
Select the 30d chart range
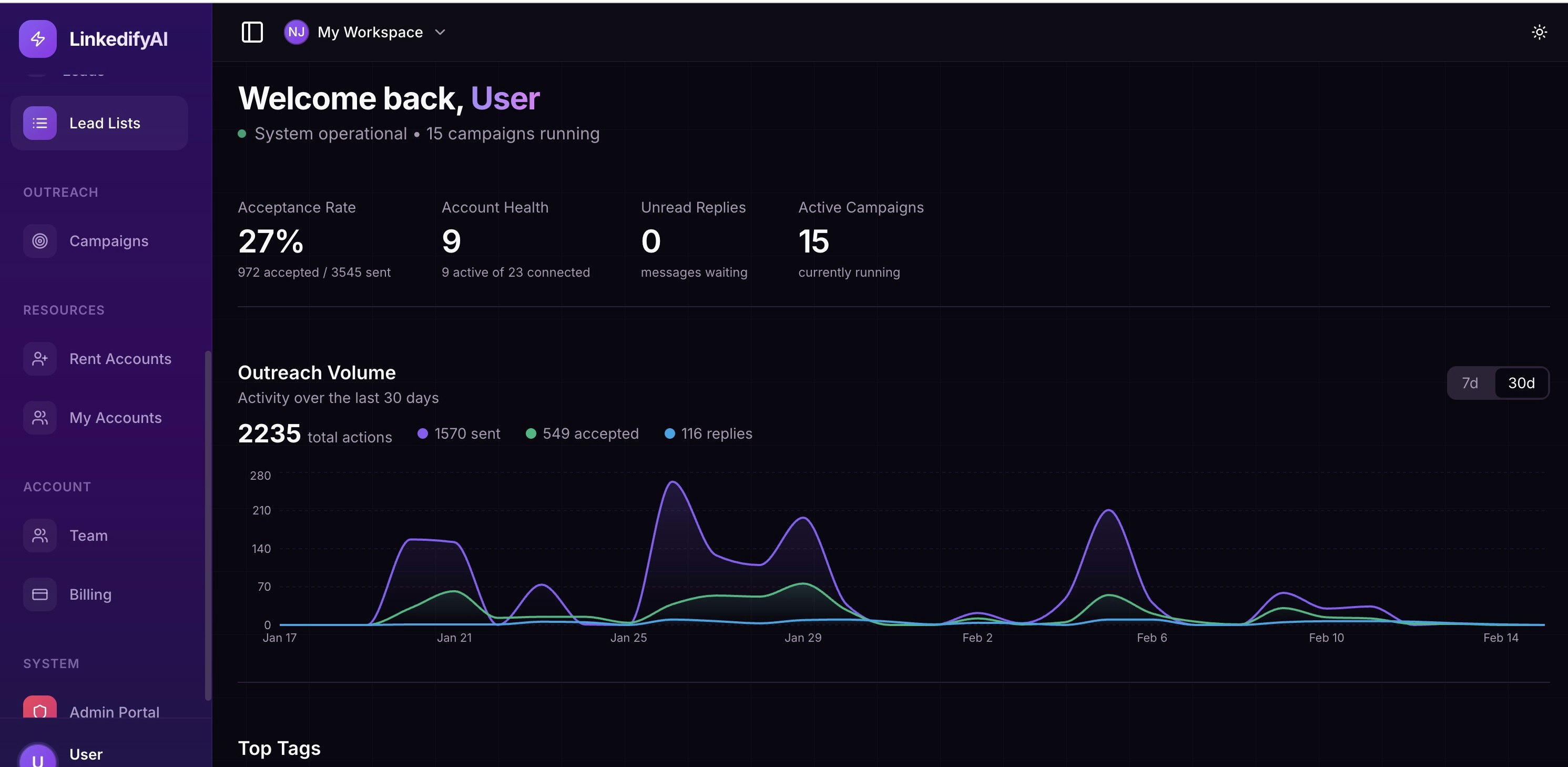point(1521,383)
